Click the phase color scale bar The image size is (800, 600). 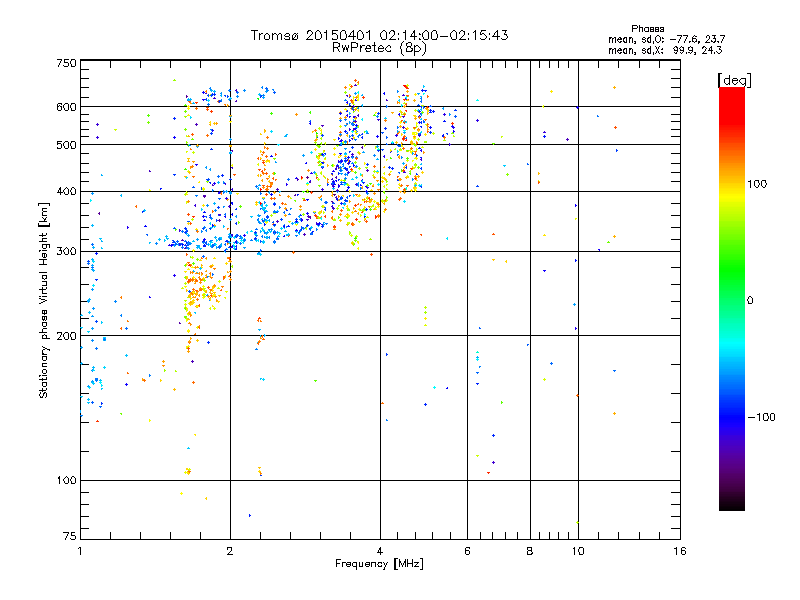(x=732, y=299)
